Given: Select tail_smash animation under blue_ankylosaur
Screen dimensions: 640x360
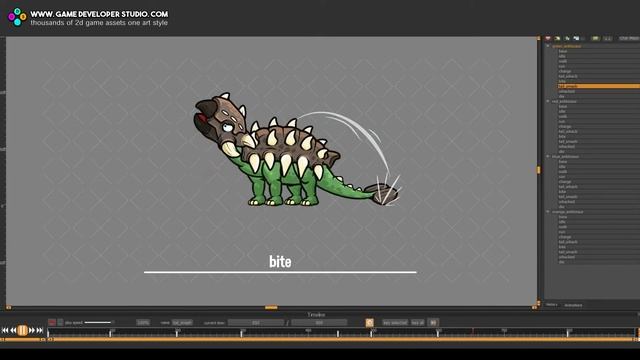Looking at the screenshot, I should point(568,197).
